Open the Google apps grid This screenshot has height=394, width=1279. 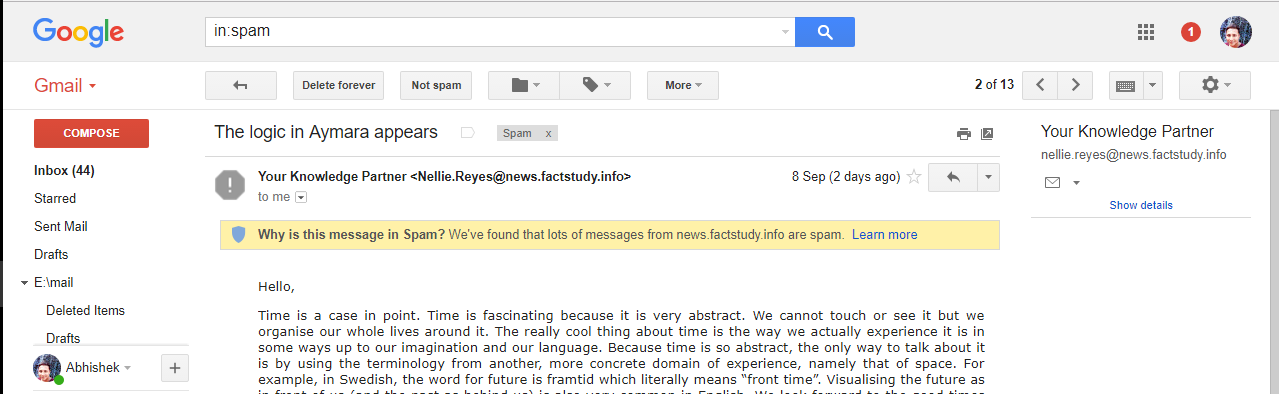pos(1146,32)
